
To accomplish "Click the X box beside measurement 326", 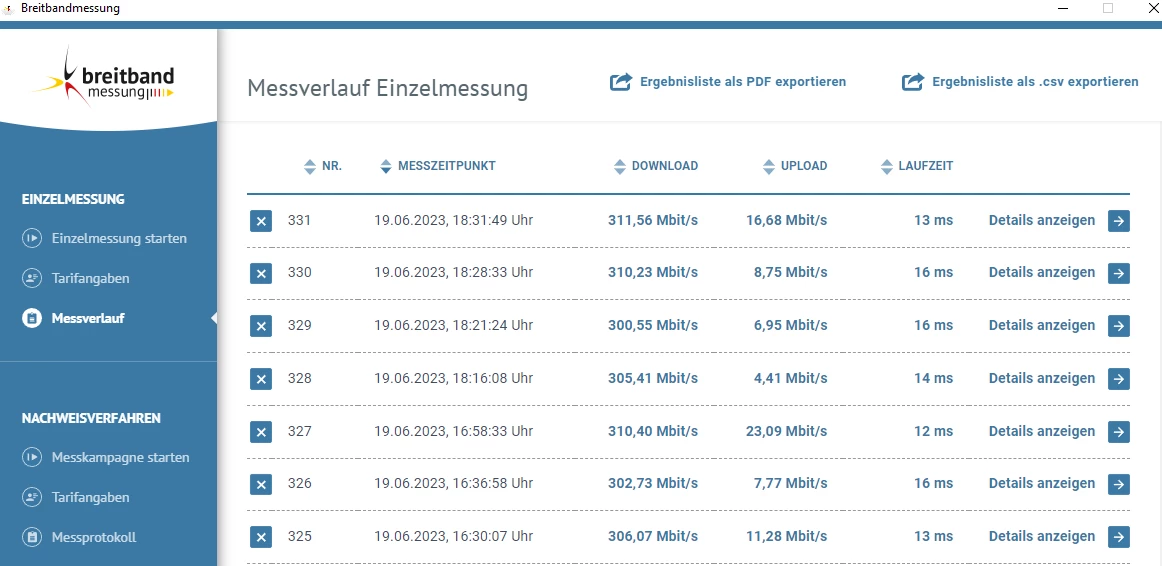I will 260,484.
